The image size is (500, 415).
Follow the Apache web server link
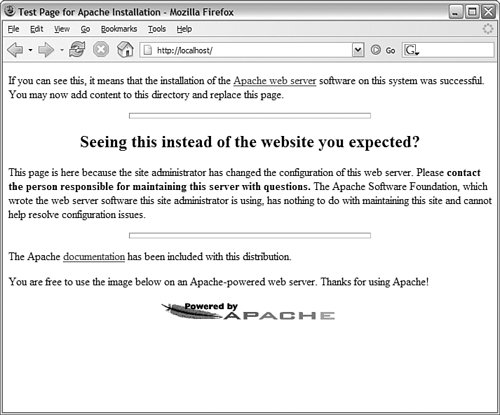(275, 81)
